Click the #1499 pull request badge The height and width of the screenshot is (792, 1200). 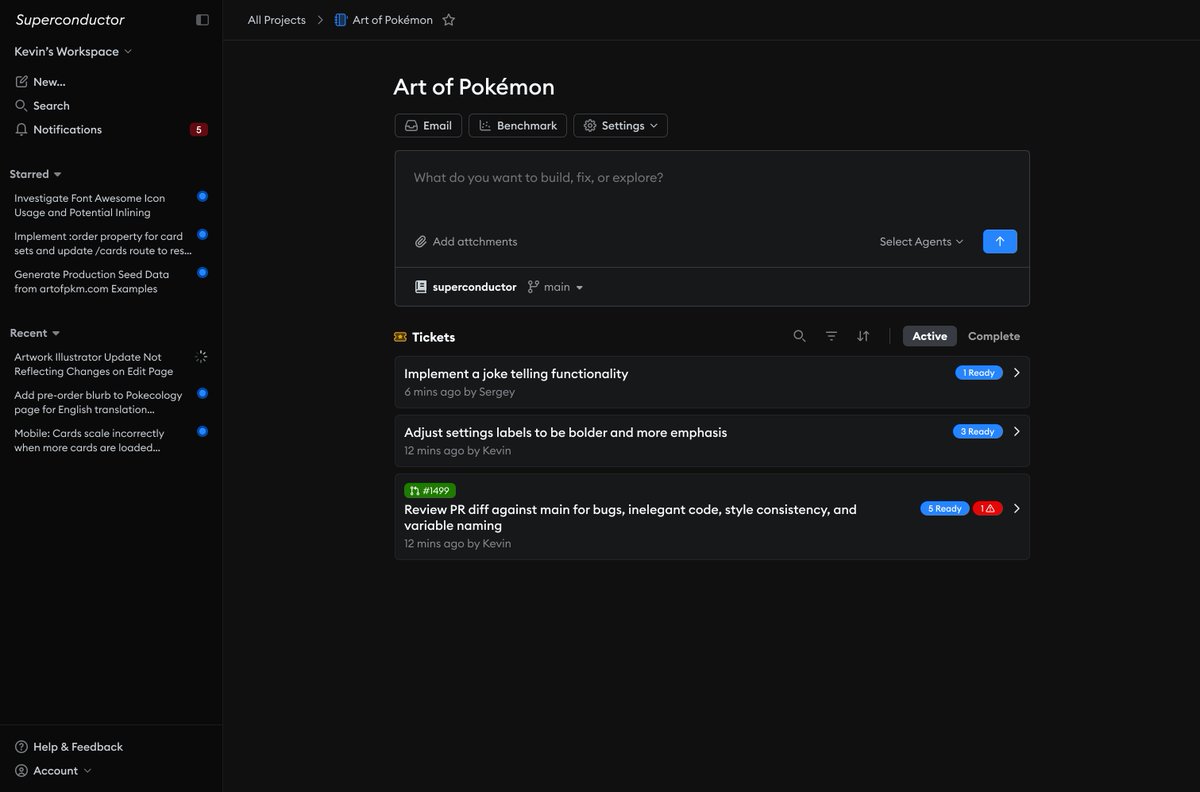coord(429,490)
